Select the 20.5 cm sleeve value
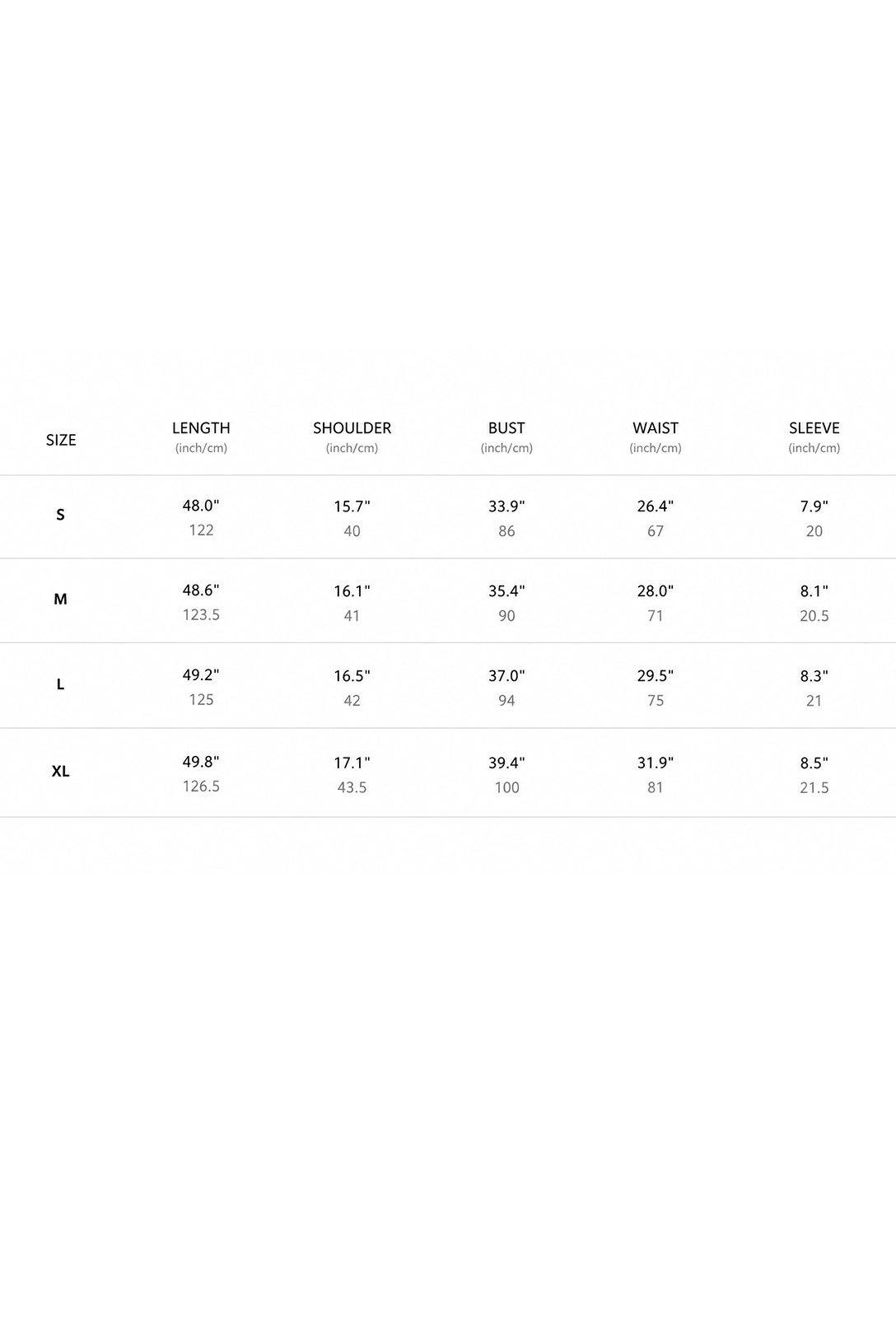The height and width of the screenshot is (1344, 896). coord(814,616)
